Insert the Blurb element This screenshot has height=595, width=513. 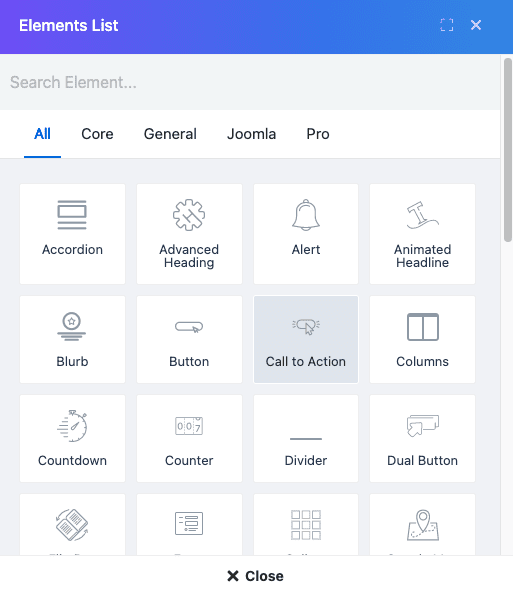(72, 340)
